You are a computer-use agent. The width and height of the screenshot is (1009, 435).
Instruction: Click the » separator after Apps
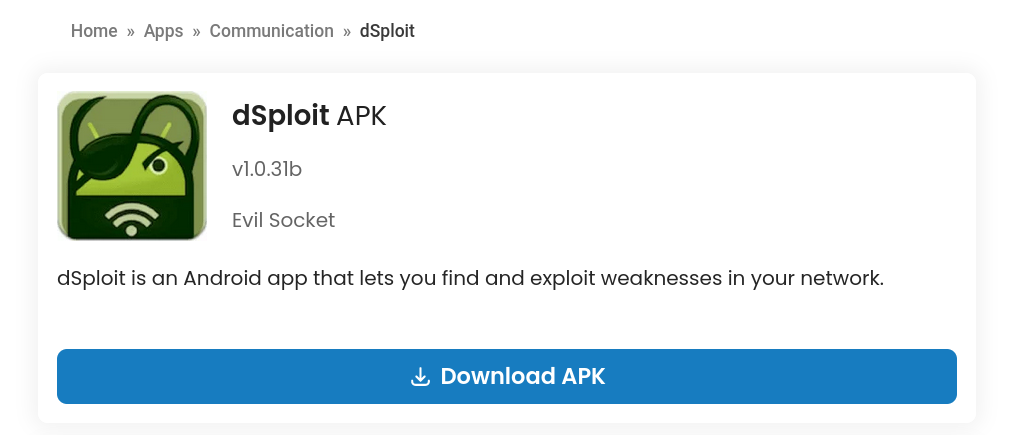click(x=196, y=31)
